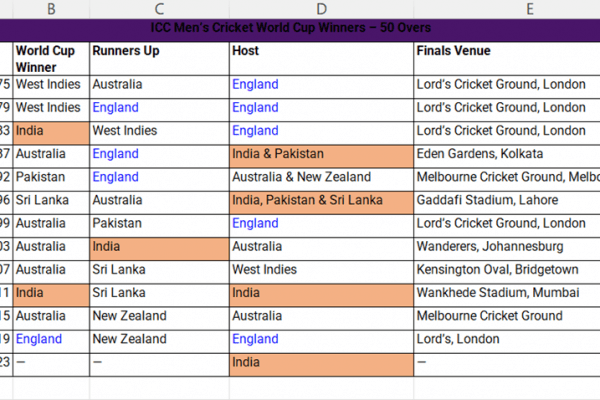Click Australia runner-up in first West Indies row

160,87
